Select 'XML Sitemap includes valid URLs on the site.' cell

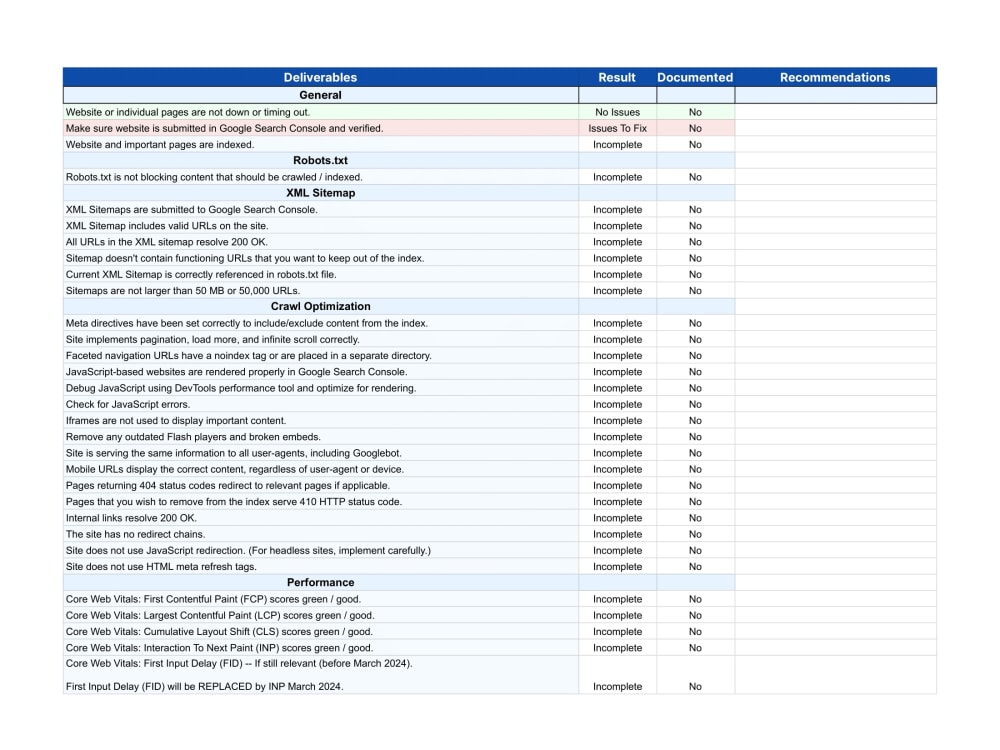click(x=320, y=226)
